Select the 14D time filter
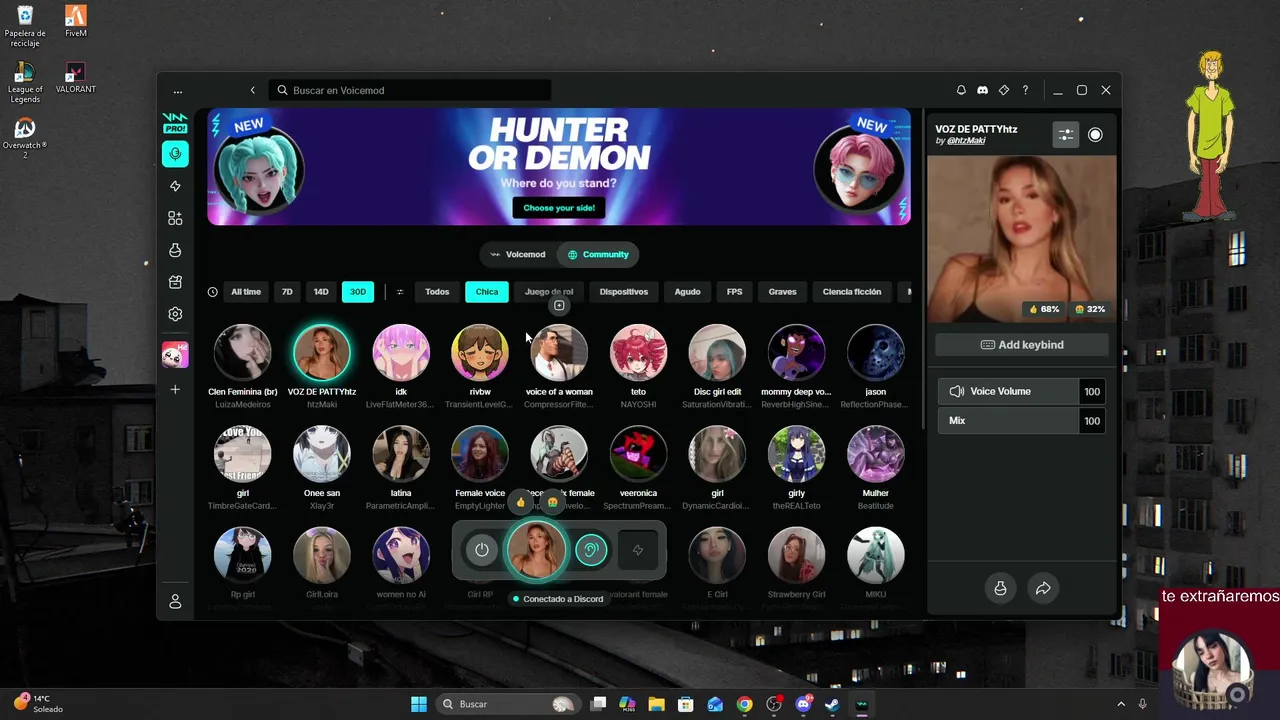The width and height of the screenshot is (1280, 720). coord(321,292)
